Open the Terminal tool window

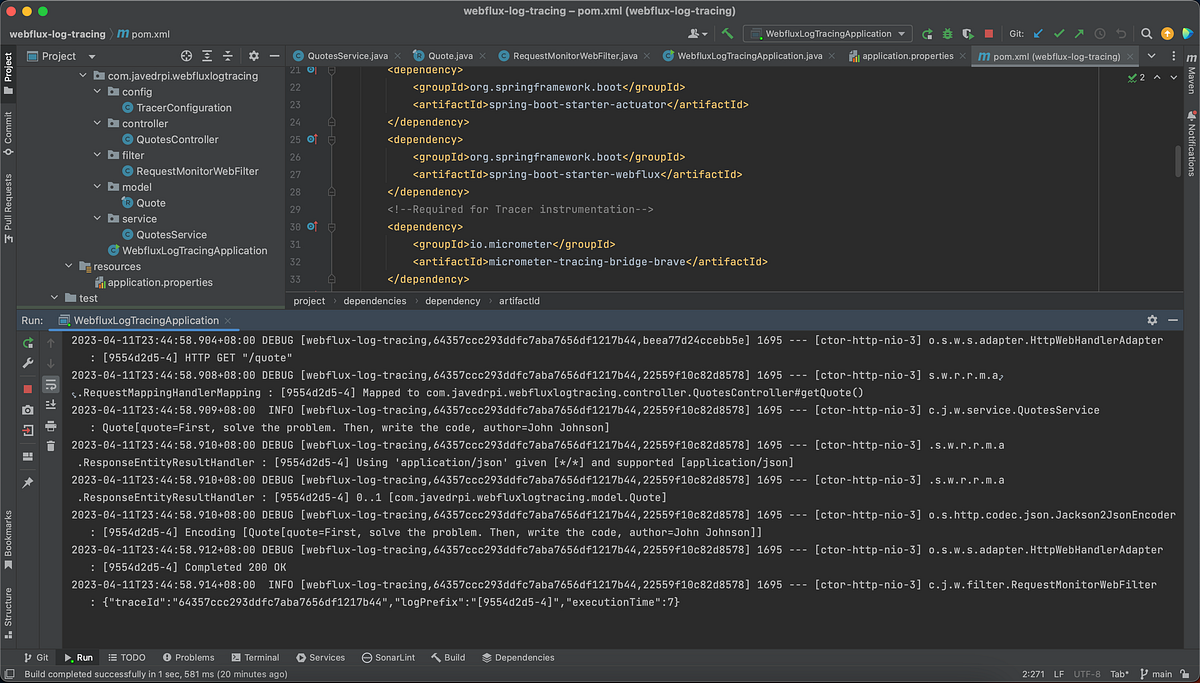pyautogui.click(x=255, y=657)
